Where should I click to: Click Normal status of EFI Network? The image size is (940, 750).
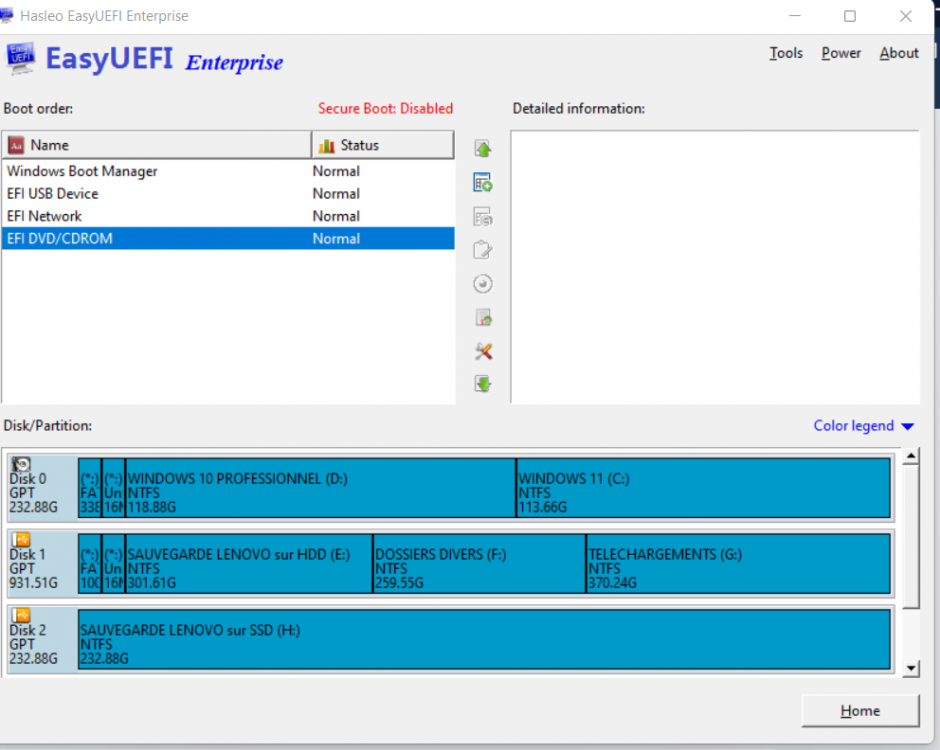pos(336,216)
